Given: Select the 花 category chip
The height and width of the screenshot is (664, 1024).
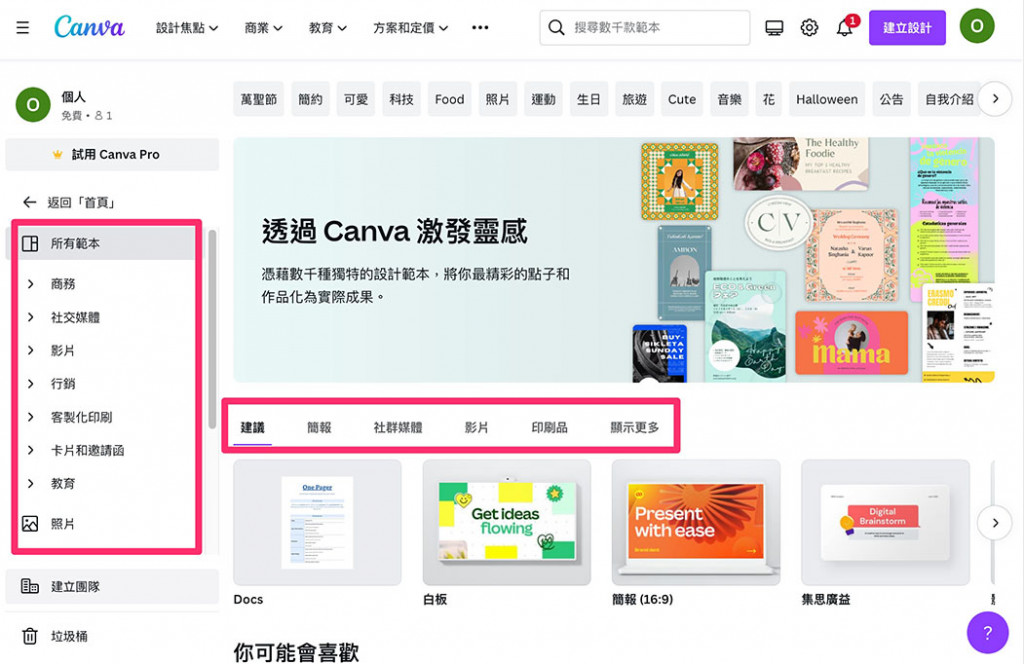Looking at the screenshot, I should pos(769,99).
